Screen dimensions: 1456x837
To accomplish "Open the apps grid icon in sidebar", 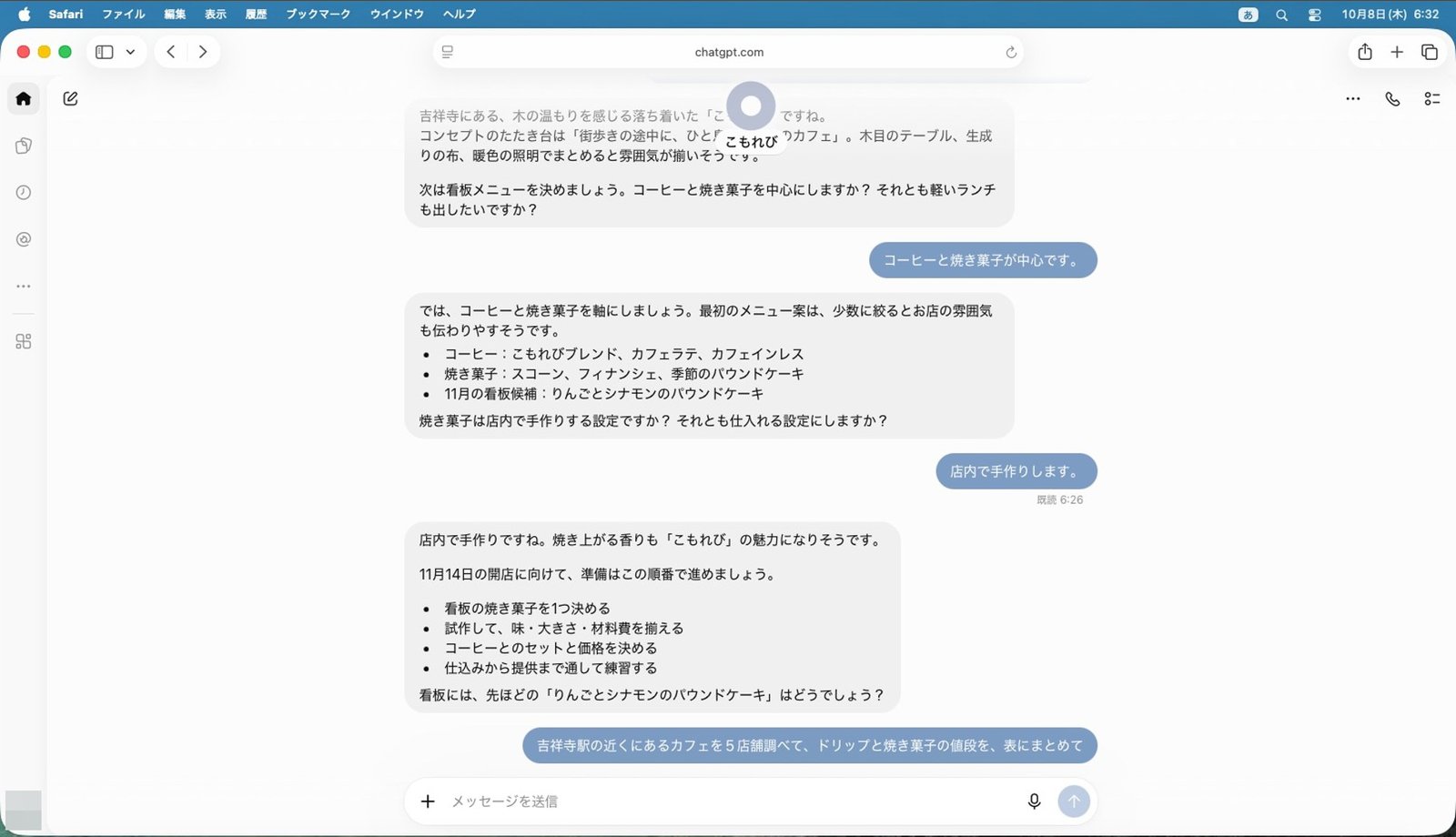I will 24,341.
